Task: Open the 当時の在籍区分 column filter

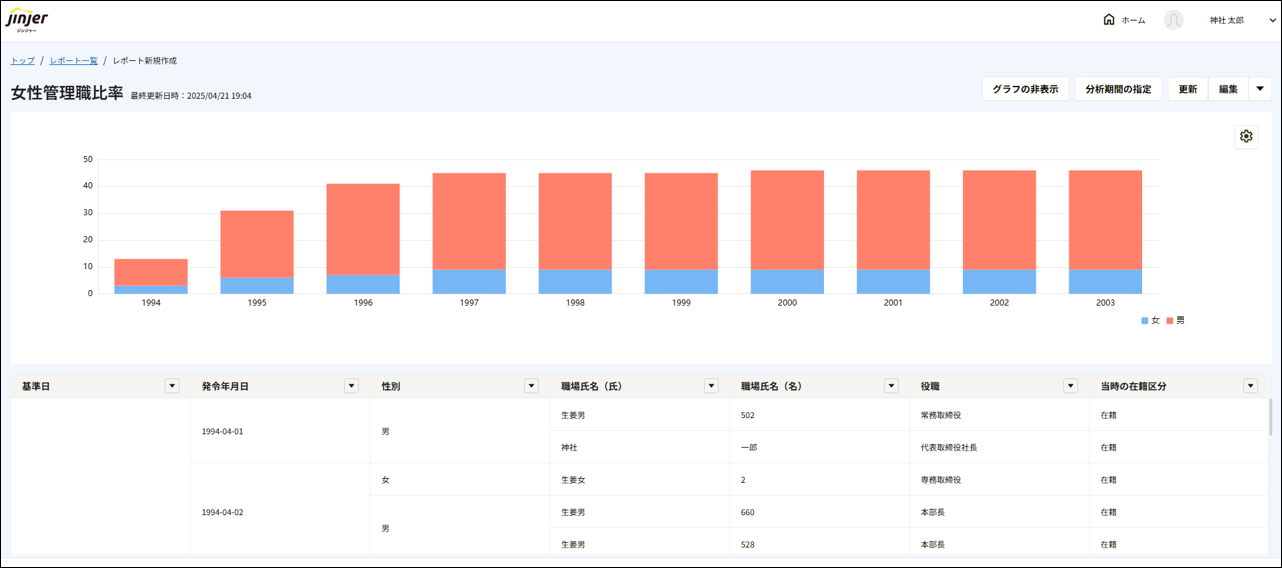Action: pos(1250,386)
